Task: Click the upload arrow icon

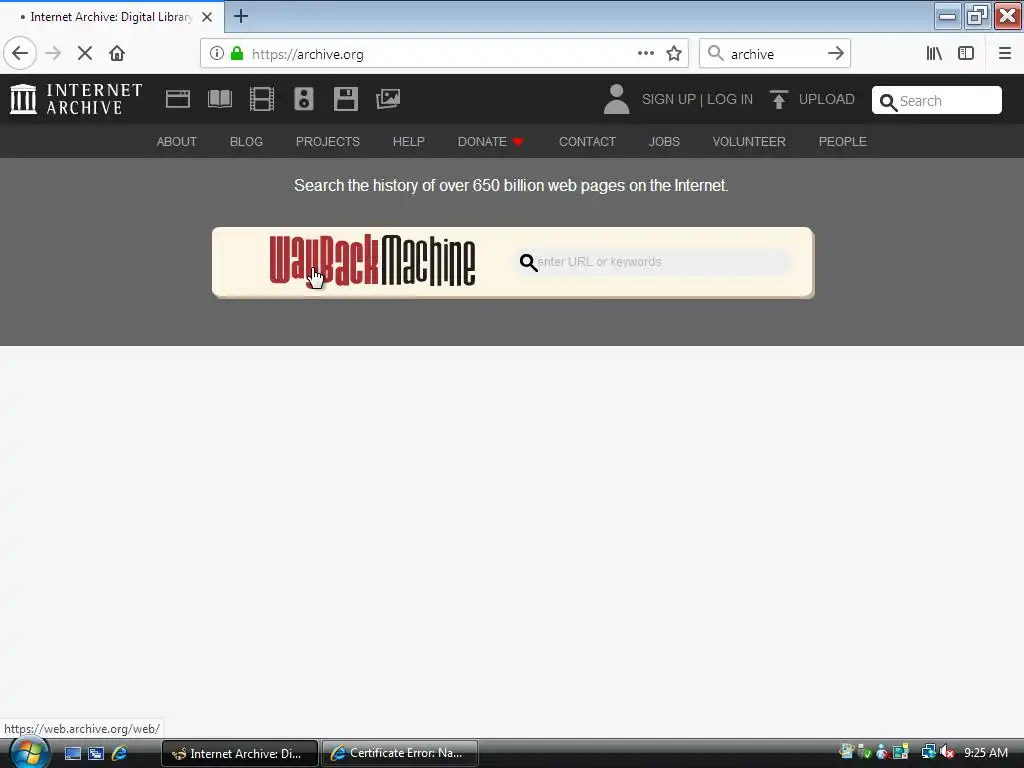Action: point(778,99)
